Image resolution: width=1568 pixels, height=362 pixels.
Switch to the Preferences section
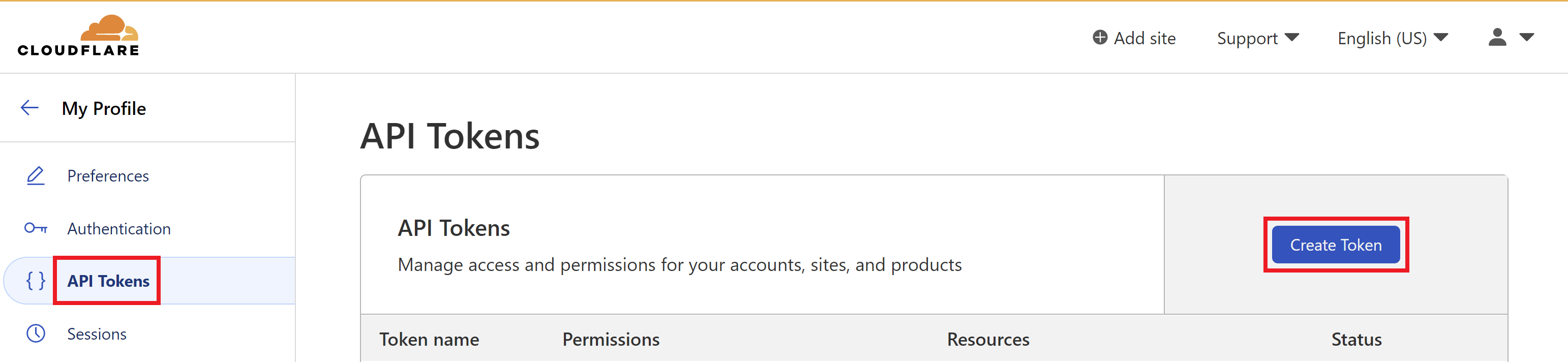tap(108, 175)
